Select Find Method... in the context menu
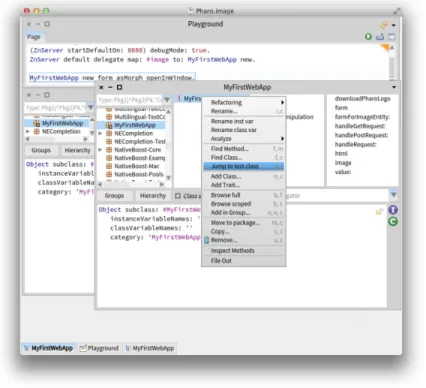 tap(244, 149)
